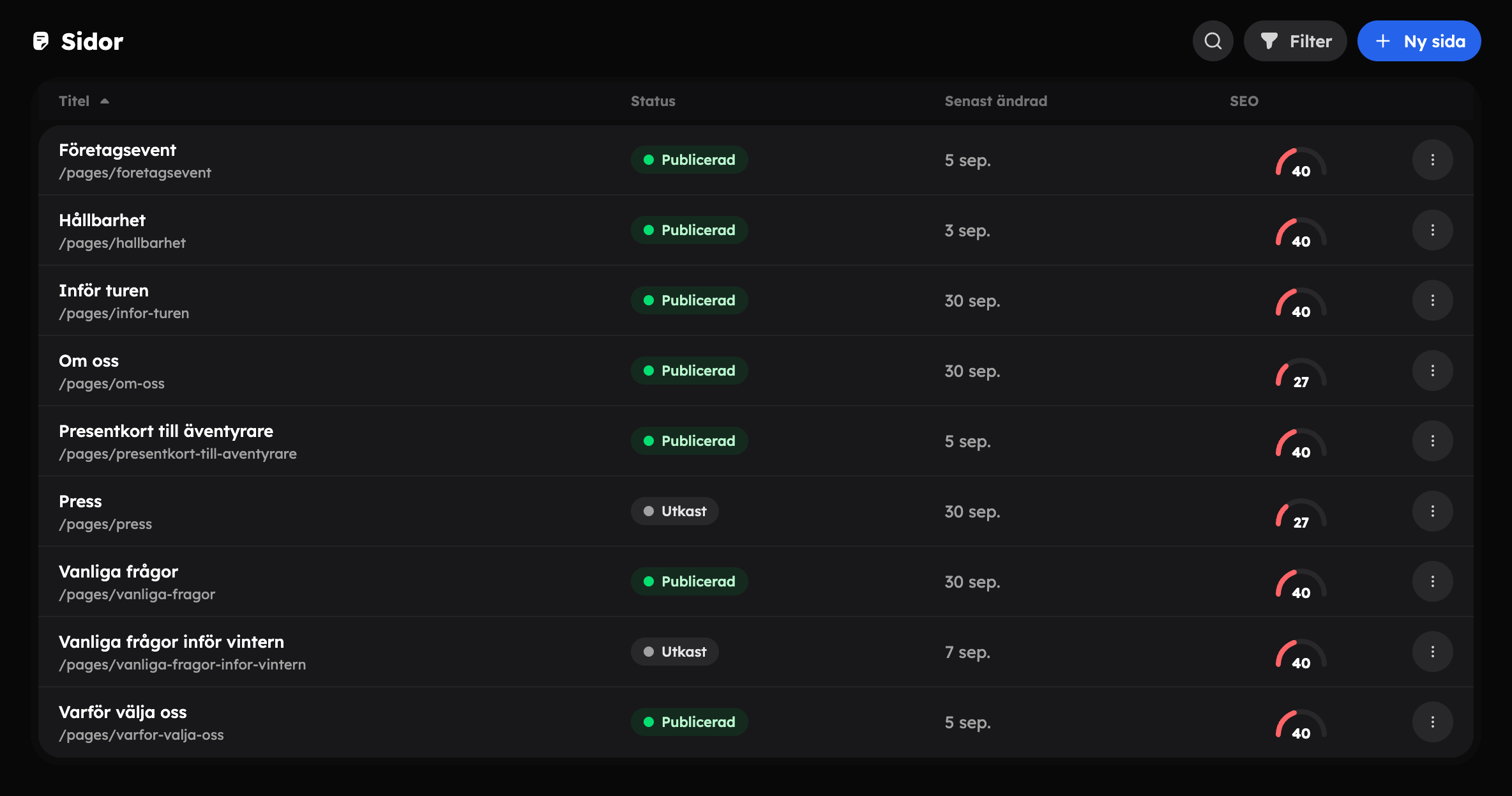
Task: Click the SEO score gauge for Hållbarhet
Action: (x=1301, y=233)
